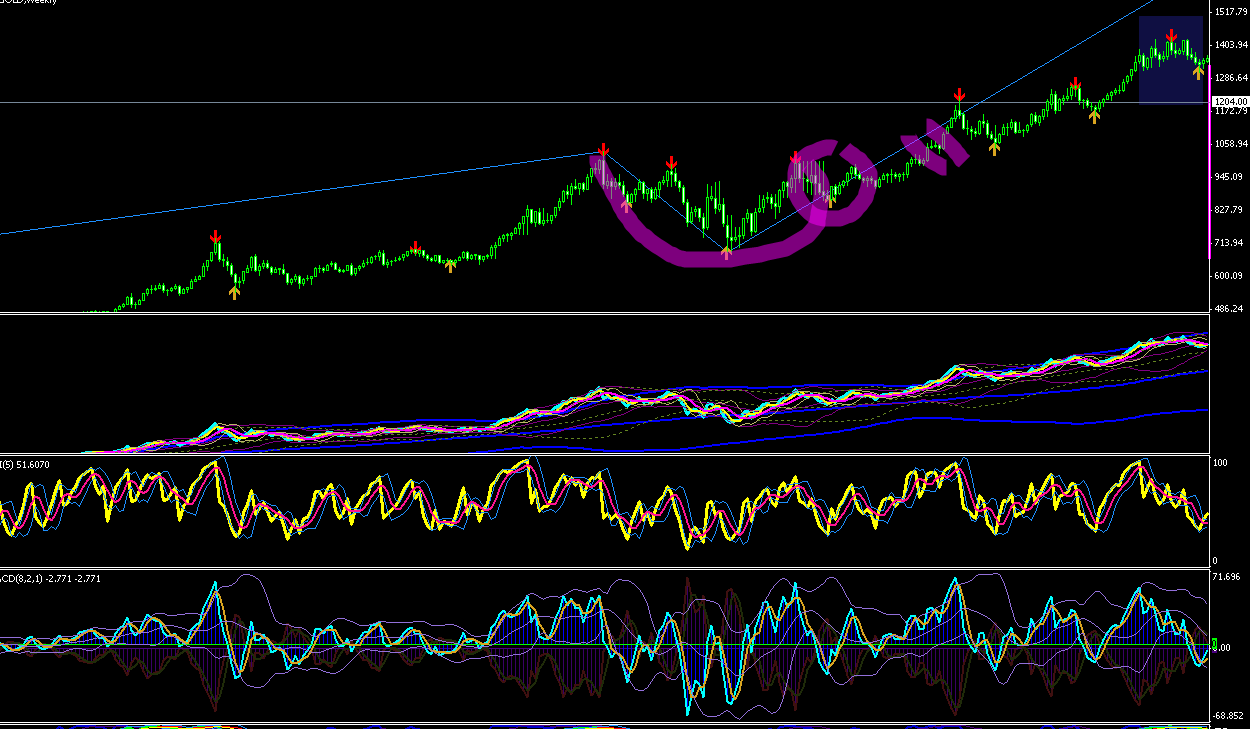Click the 1517.79 price axis value

pyautogui.click(x=1231, y=12)
